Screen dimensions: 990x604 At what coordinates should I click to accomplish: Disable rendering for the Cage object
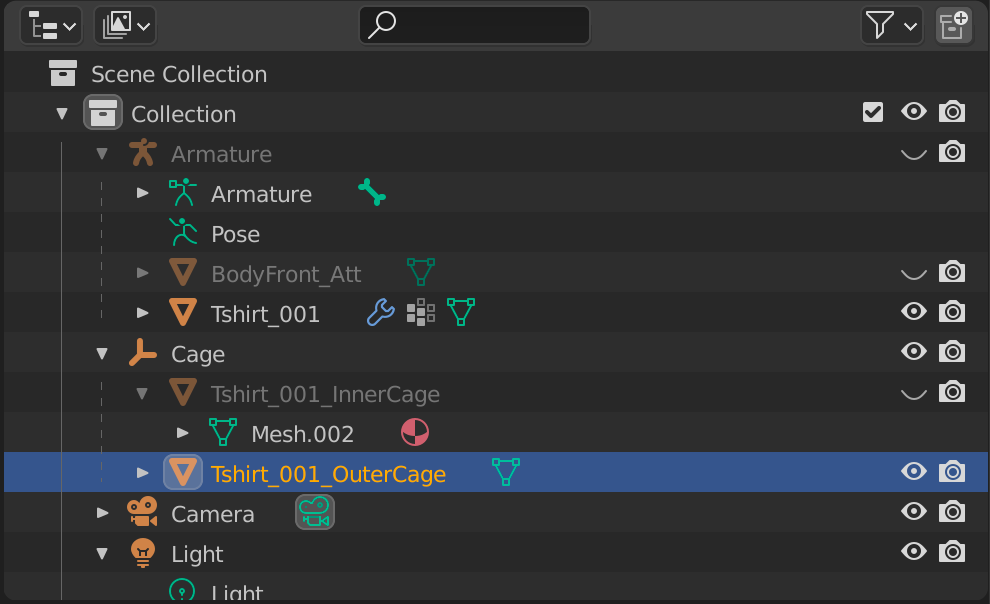(953, 352)
